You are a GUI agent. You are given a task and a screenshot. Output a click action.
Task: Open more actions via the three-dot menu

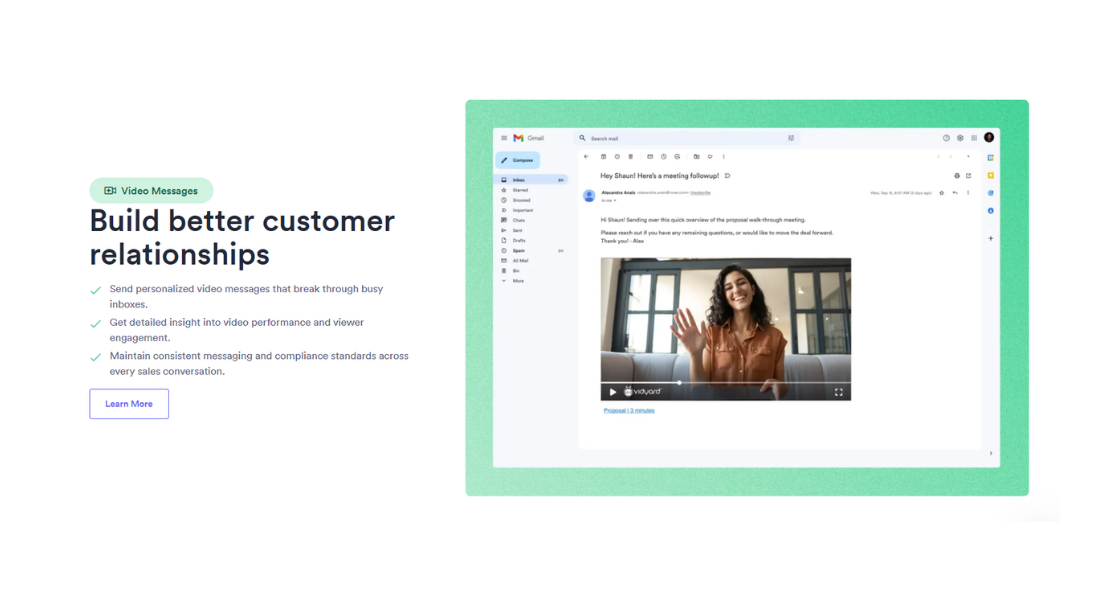[x=723, y=158]
